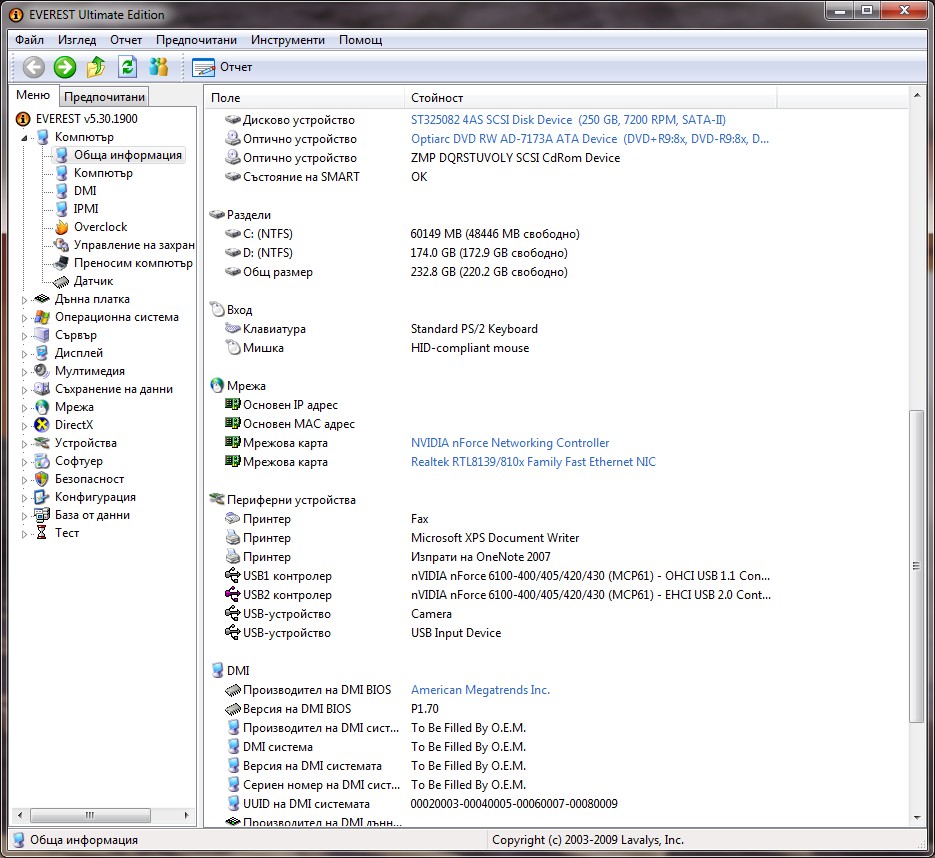Select the IPMI tree item
This screenshot has width=935, height=858.
click(x=86, y=209)
